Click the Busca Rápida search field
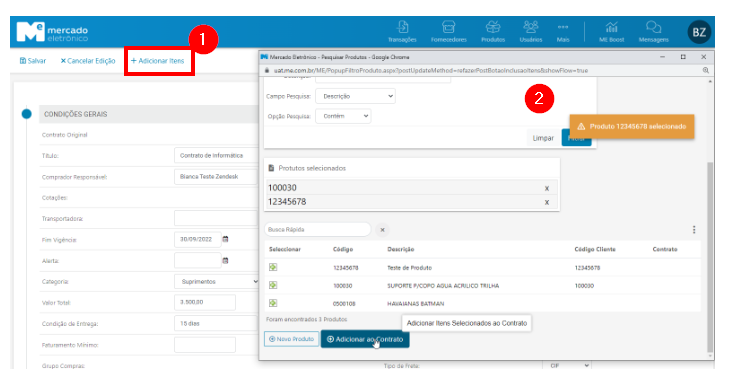 click(317, 229)
